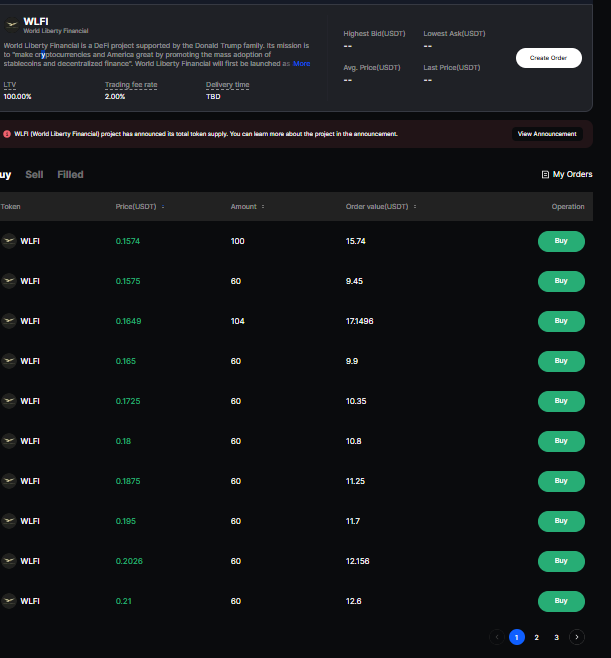Viewport: 611px width, 658px height.
Task: Click the Create Order button
Action: [548, 58]
